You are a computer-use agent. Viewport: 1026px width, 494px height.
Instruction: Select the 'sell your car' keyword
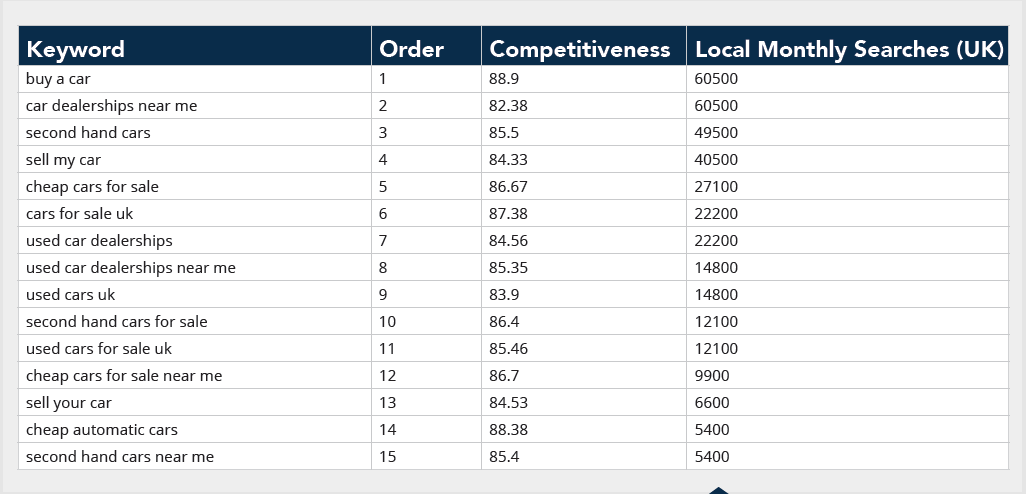pos(69,403)
